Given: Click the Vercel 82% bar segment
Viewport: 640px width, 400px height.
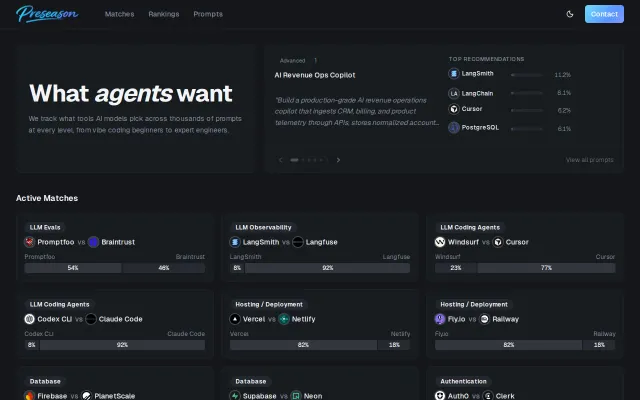Looking at the screenshot, I should 303,345.
